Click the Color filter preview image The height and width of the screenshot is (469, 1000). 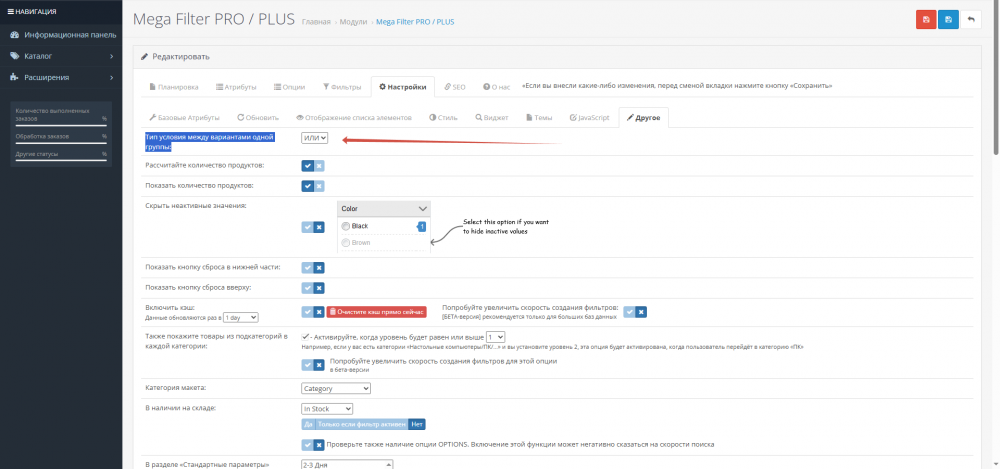pos(384,227)
